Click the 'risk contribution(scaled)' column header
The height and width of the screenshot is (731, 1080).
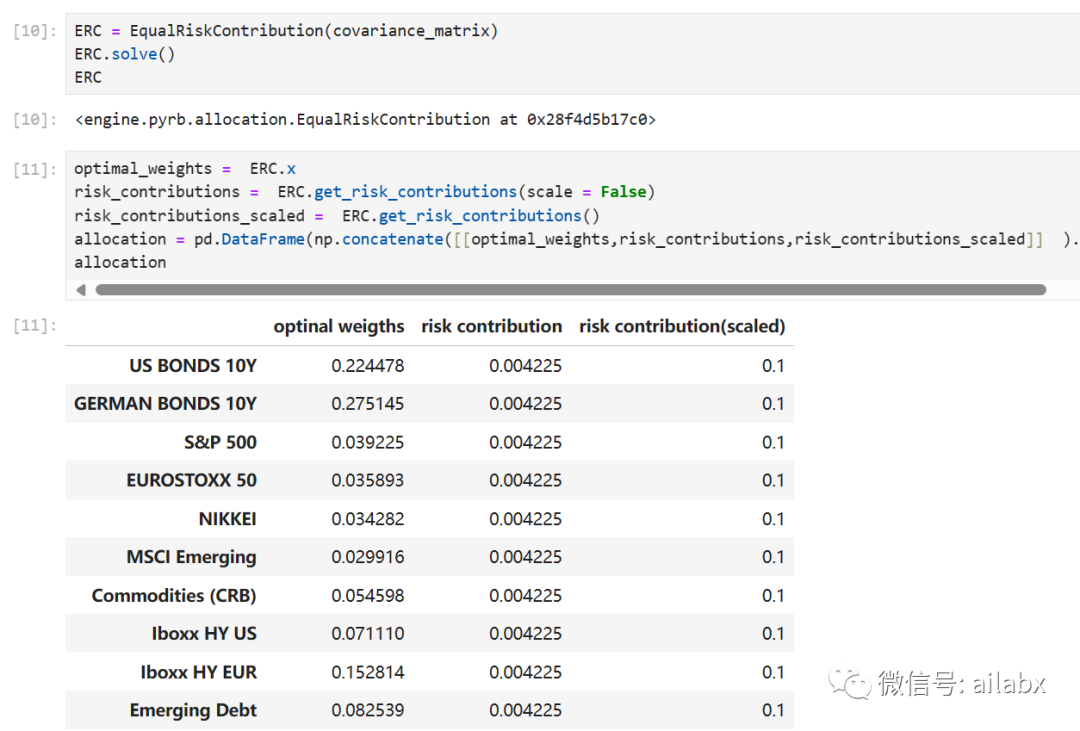(682, 326)
